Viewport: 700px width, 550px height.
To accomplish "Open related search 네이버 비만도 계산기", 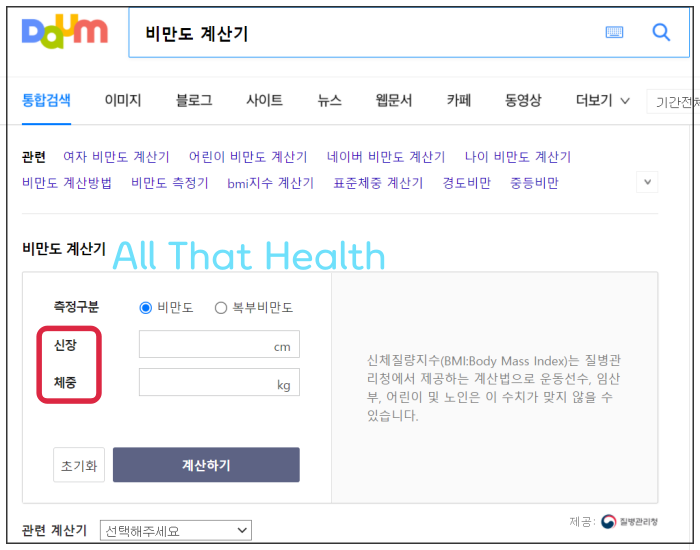I will pyautogui.click(x=386, y=157).
